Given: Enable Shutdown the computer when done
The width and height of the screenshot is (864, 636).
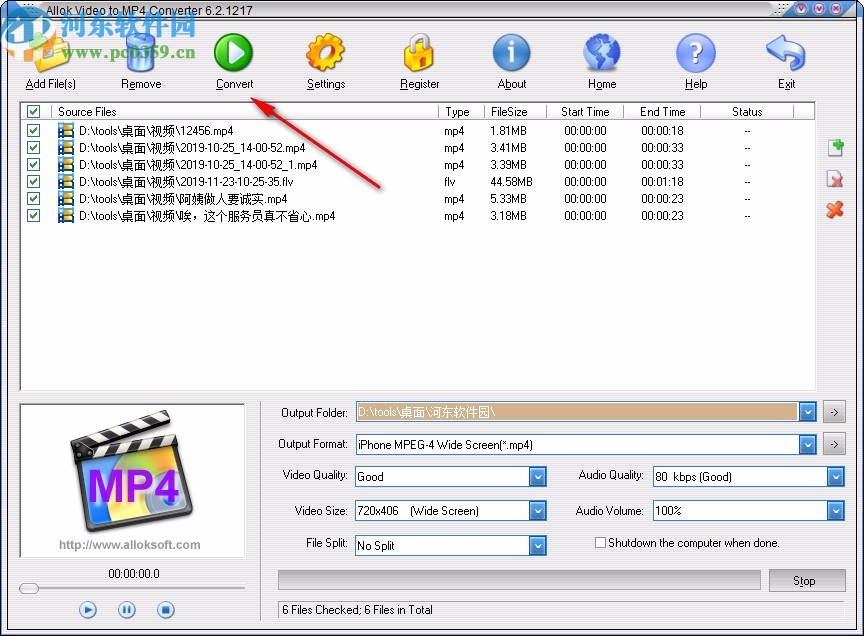Looking at the screenshot, I should (x=600, y=542).
